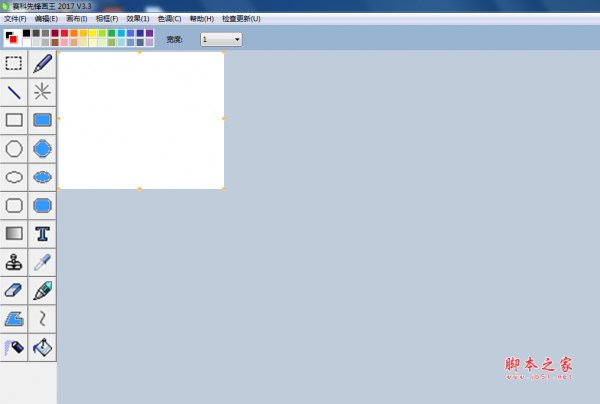The width and height of the screenshot is (600, 404).
Task: Click the canvas bottom-right resize handle
Action: pos(224,189)
